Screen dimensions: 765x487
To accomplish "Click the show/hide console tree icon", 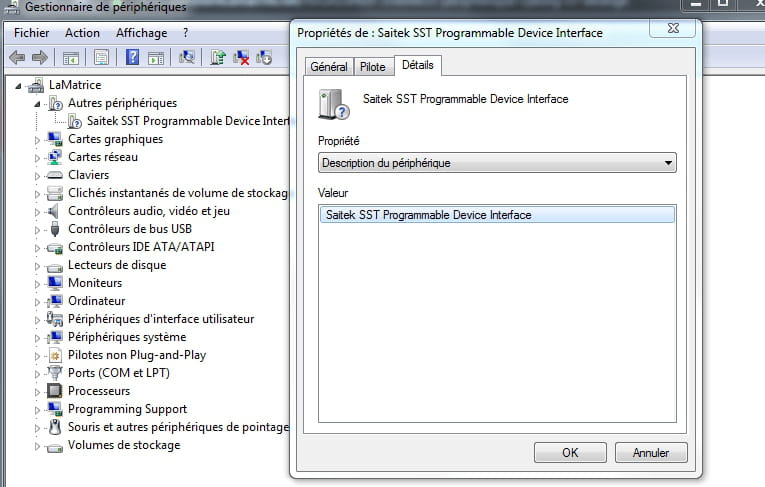I will click(71, 58).
